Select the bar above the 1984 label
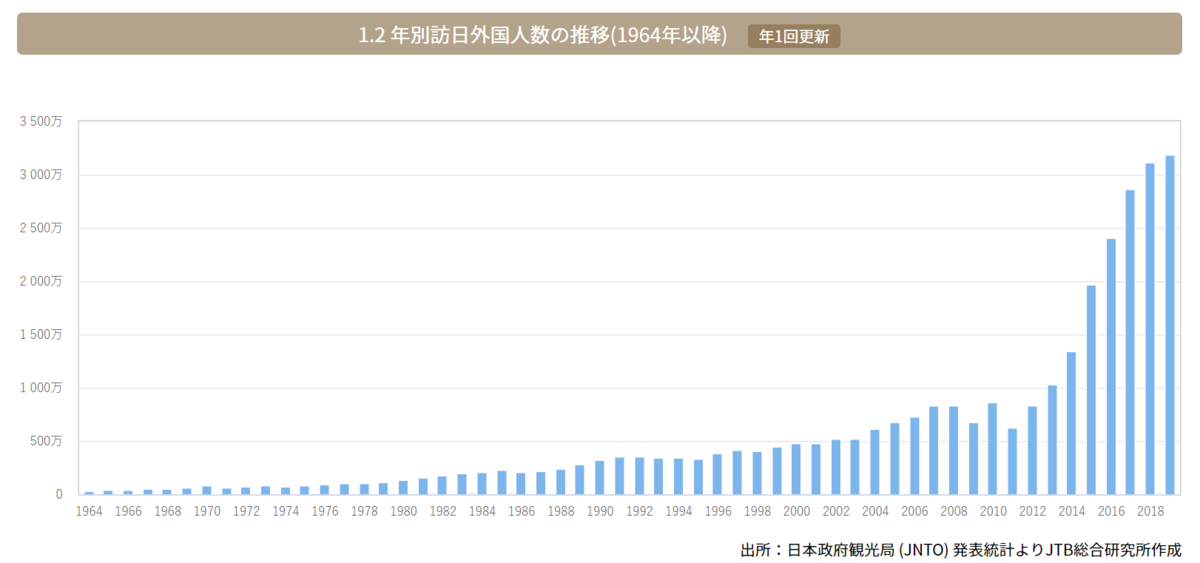The image size is (1200, 563). (482, 483)
